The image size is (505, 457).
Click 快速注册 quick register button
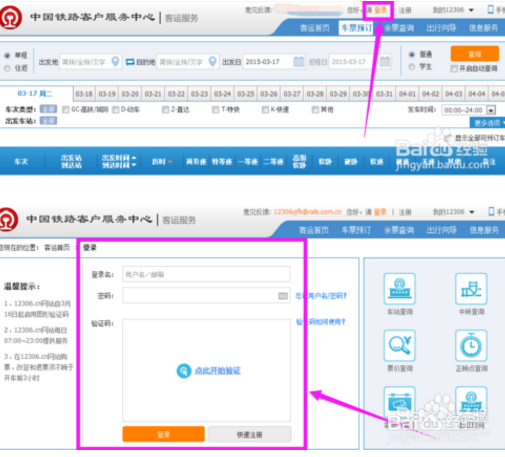coord(249,434)
